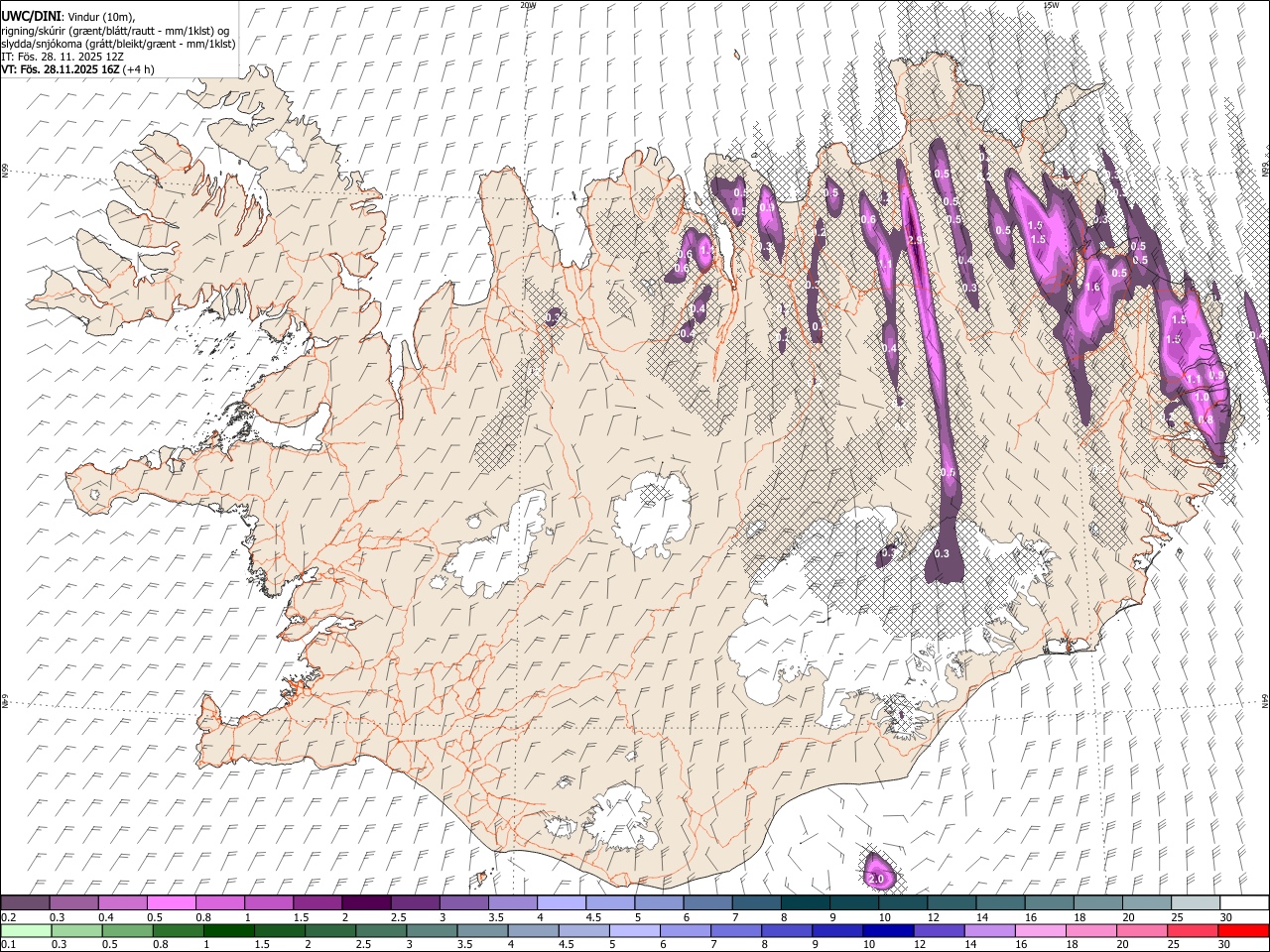Pick the snow legend swatch labeled 1.5
This screenshot has width=1270, height=952.
tap(317, 903)
